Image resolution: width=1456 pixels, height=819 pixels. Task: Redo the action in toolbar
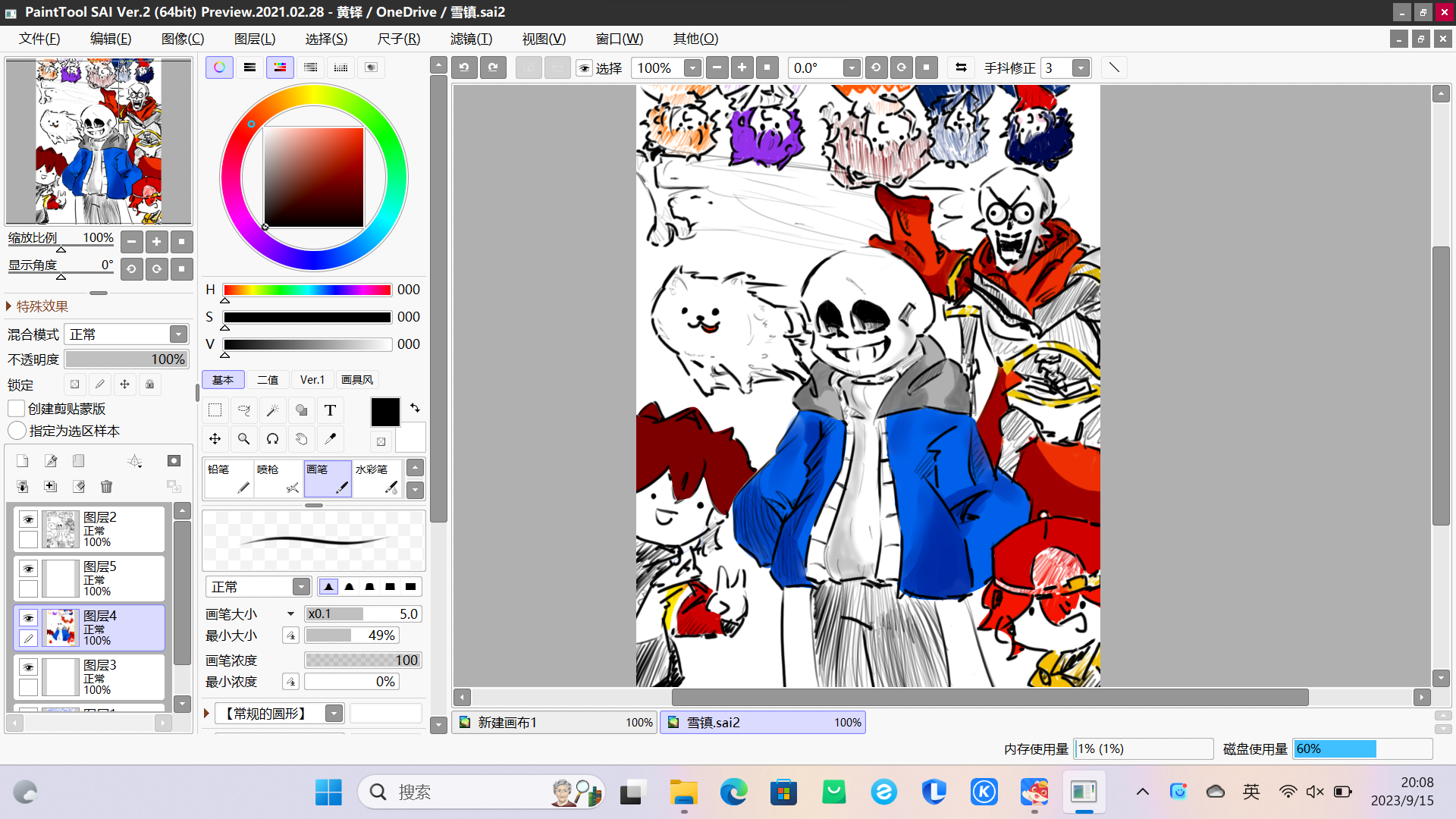click(x=493, y=67)
